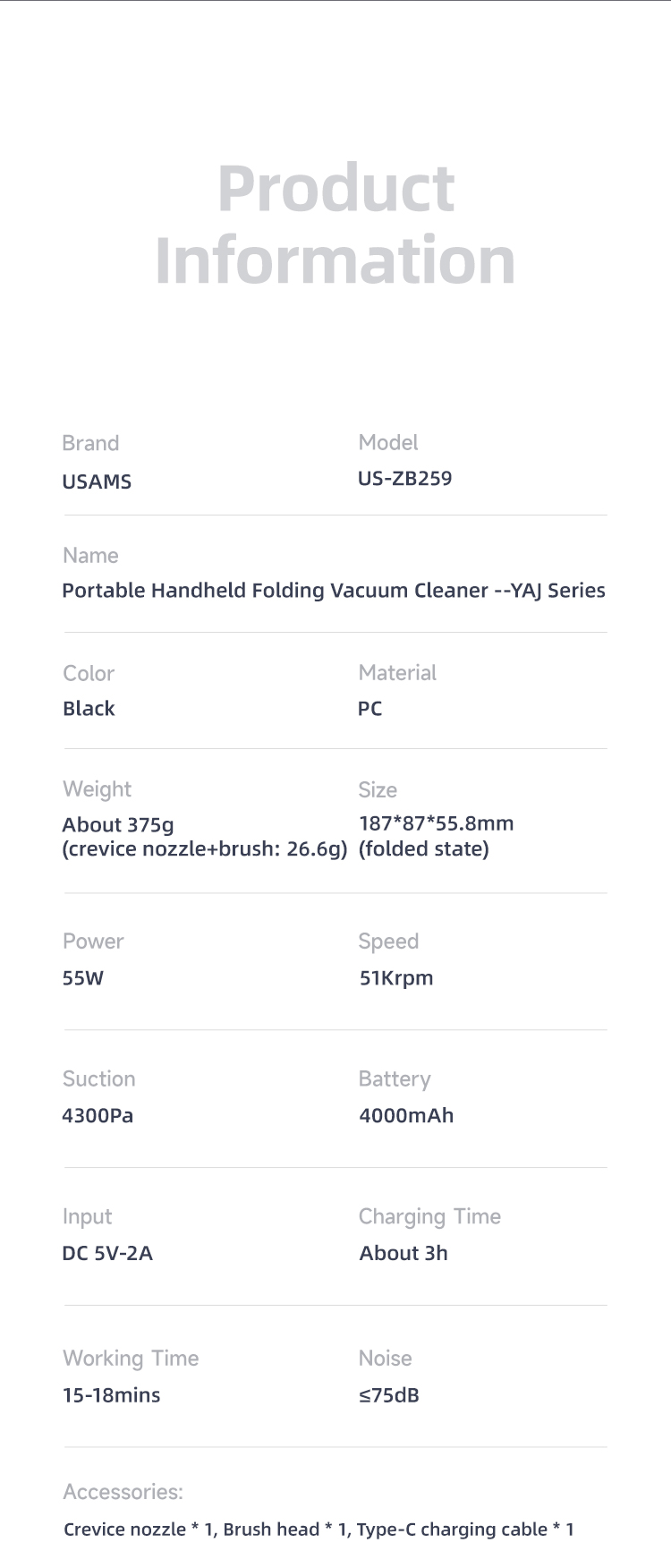Viewport: 671px width, 1568px height.
Task: Click the Charging Time label
Action: coord(429,1216)
